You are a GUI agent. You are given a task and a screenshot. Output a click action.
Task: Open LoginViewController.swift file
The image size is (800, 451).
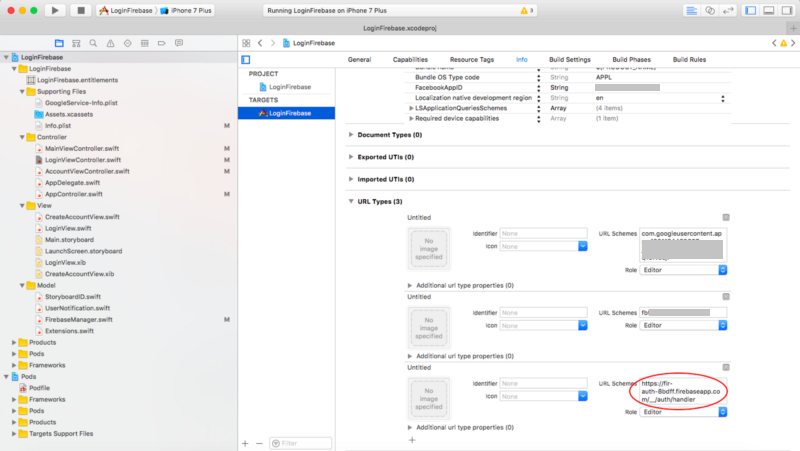pos(83,160)
